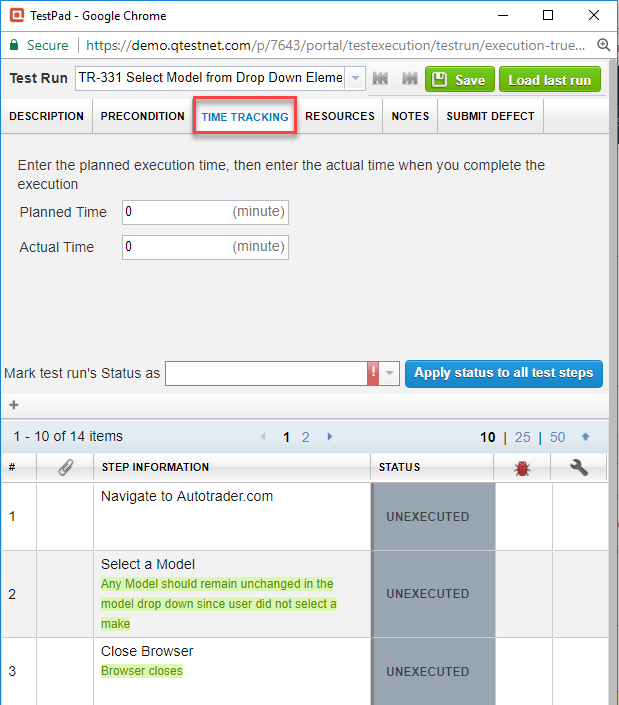
Task: Show 50 items per page
Action: coord(557,437)
